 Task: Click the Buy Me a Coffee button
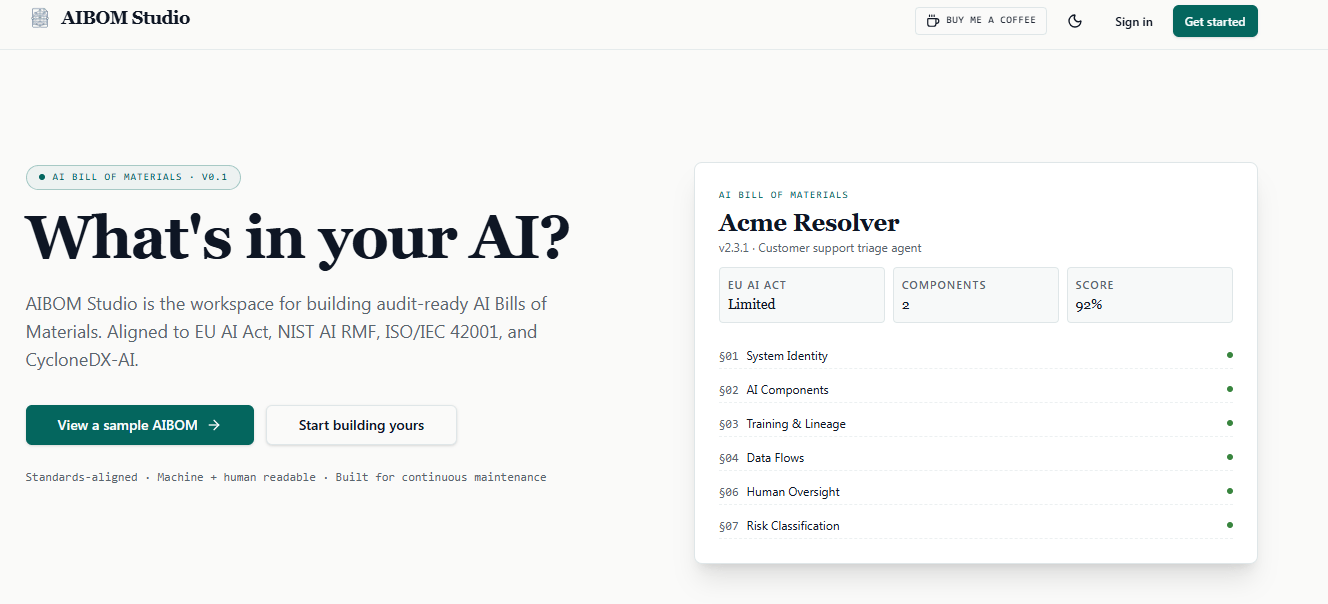coord(981,21)
